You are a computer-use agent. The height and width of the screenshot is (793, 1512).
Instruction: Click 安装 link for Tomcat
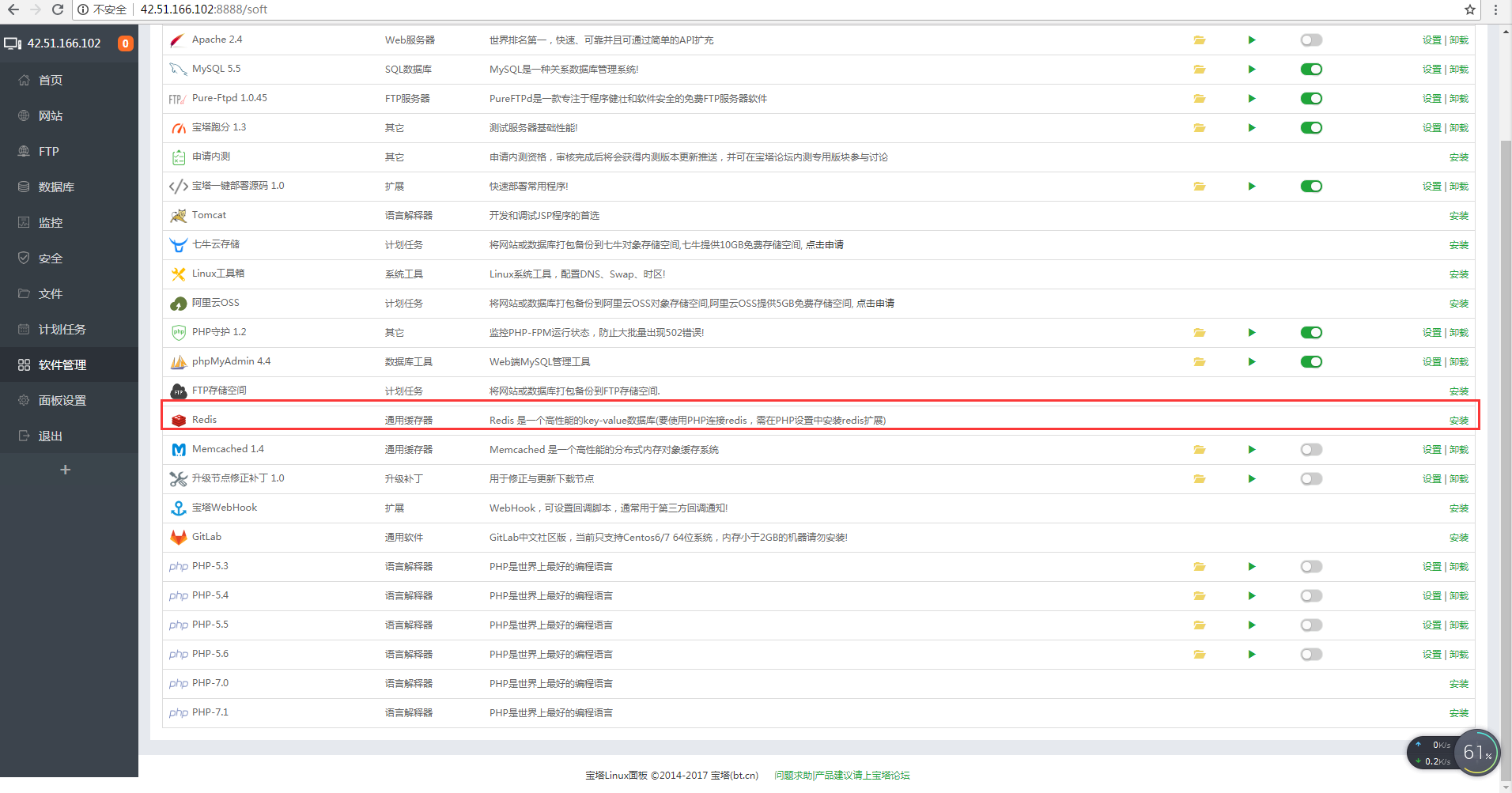1459,216
